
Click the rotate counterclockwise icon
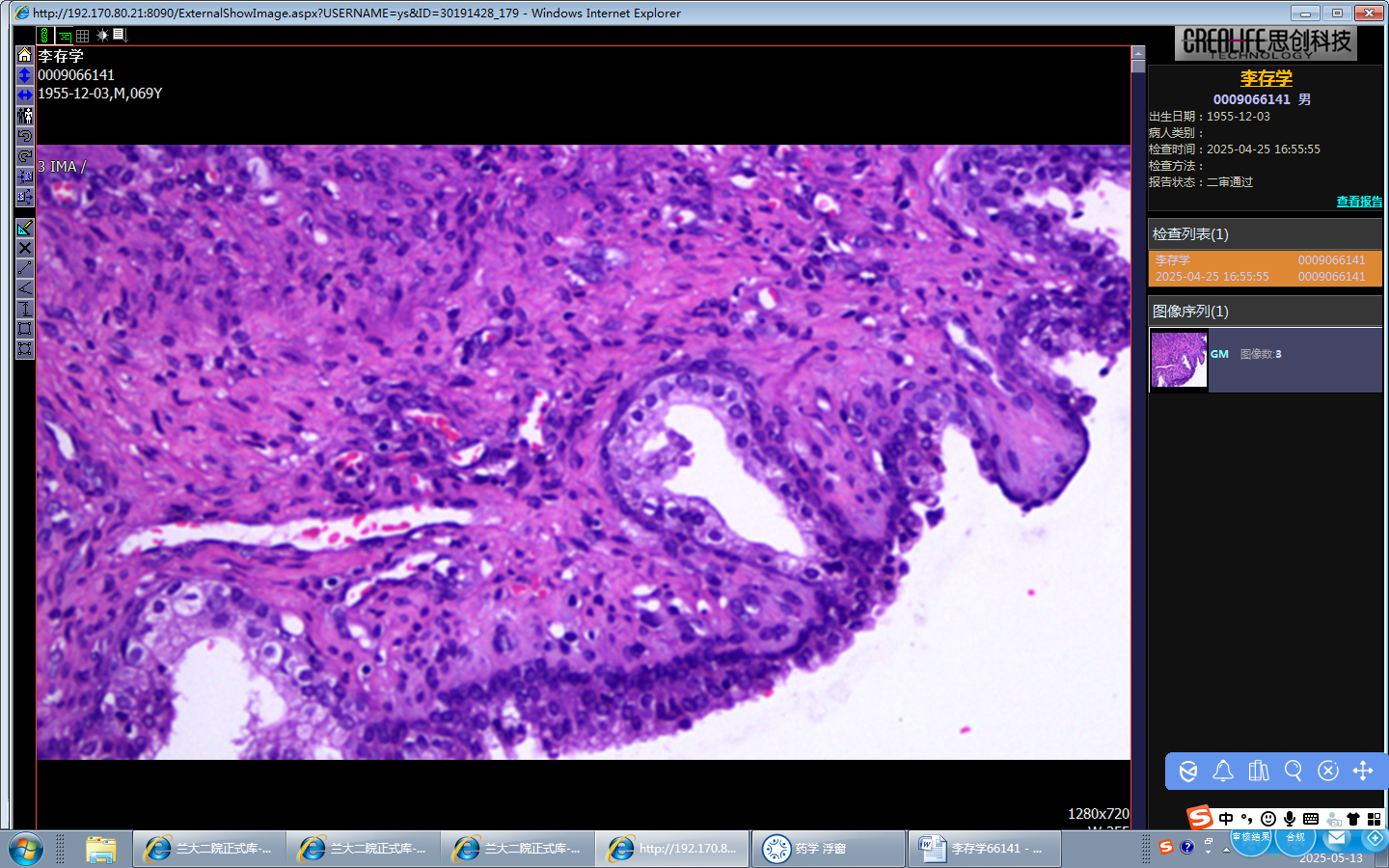25,136
